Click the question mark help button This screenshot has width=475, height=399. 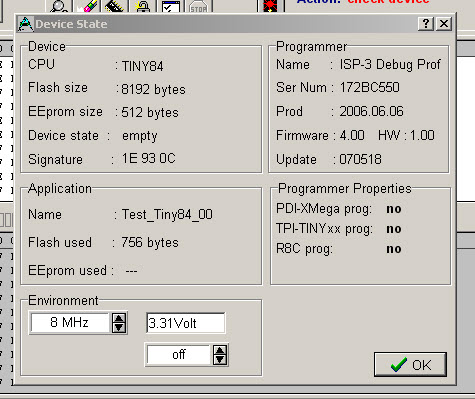(x=426, y=24)
